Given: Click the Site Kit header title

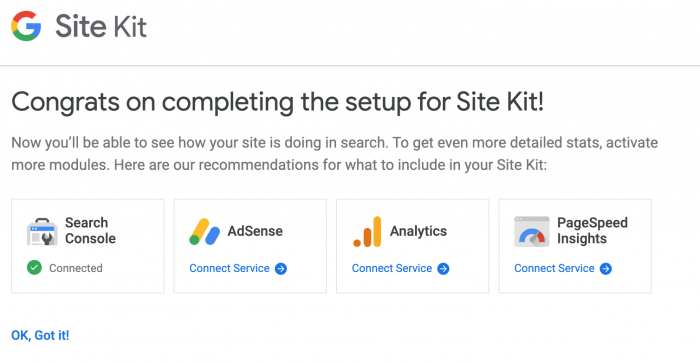Looking at the screenshot, I should 101,26.
